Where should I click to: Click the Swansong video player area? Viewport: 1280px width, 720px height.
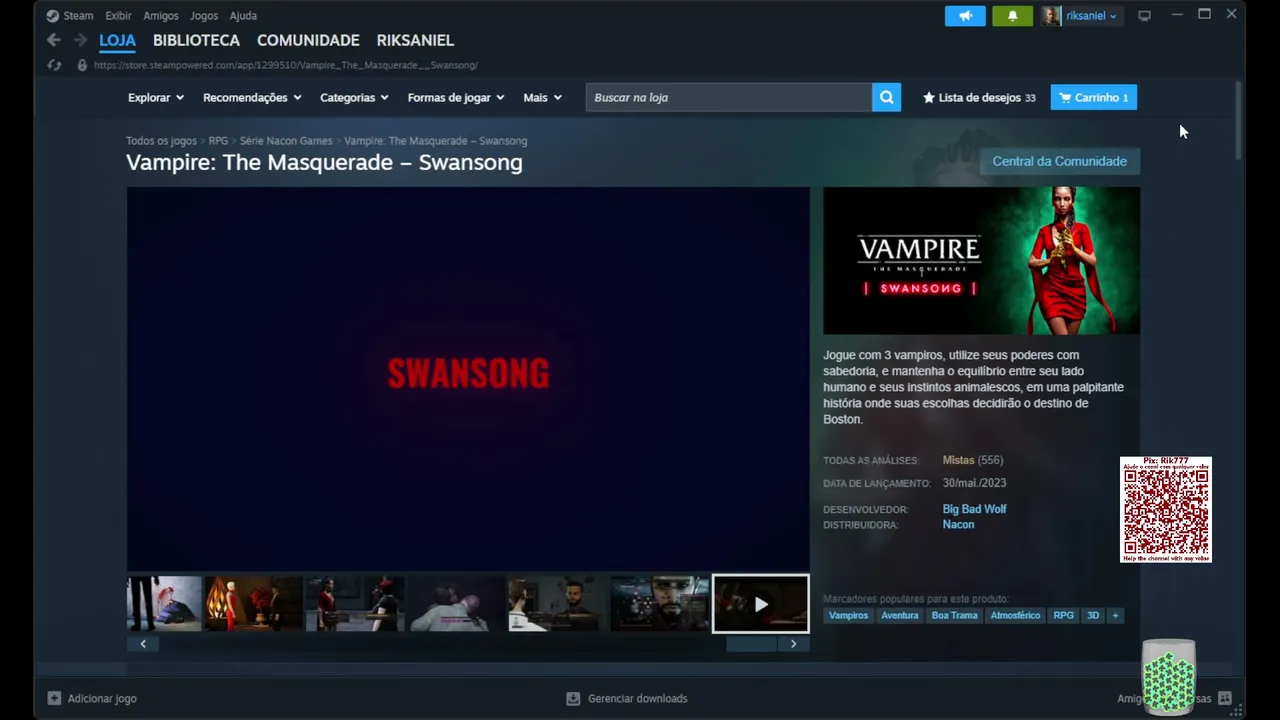point(468,378)
